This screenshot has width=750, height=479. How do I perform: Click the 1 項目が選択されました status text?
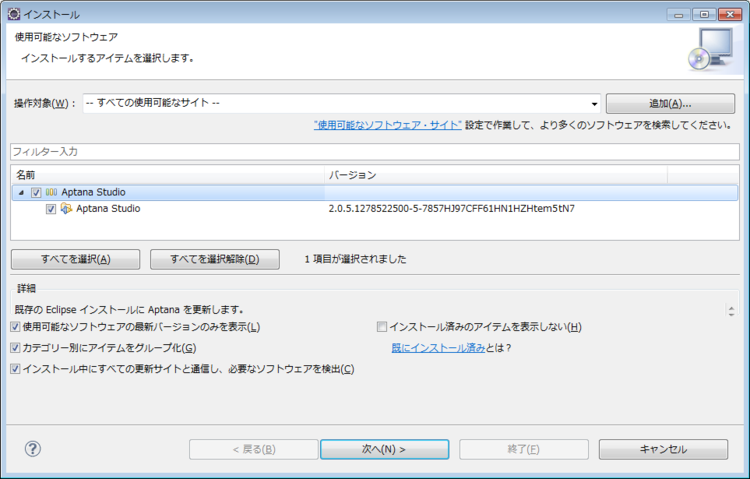pos(355,259)
